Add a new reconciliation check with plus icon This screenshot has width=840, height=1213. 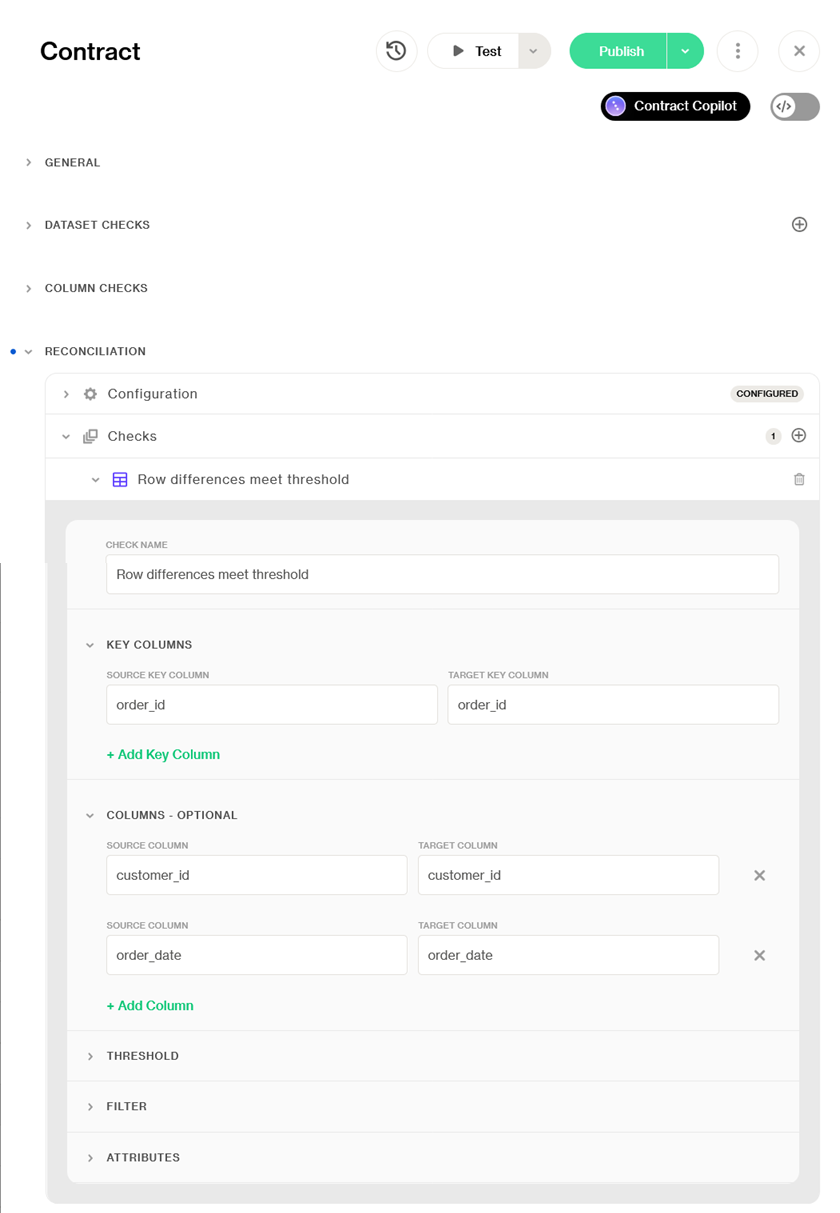[x=798, y=436]
